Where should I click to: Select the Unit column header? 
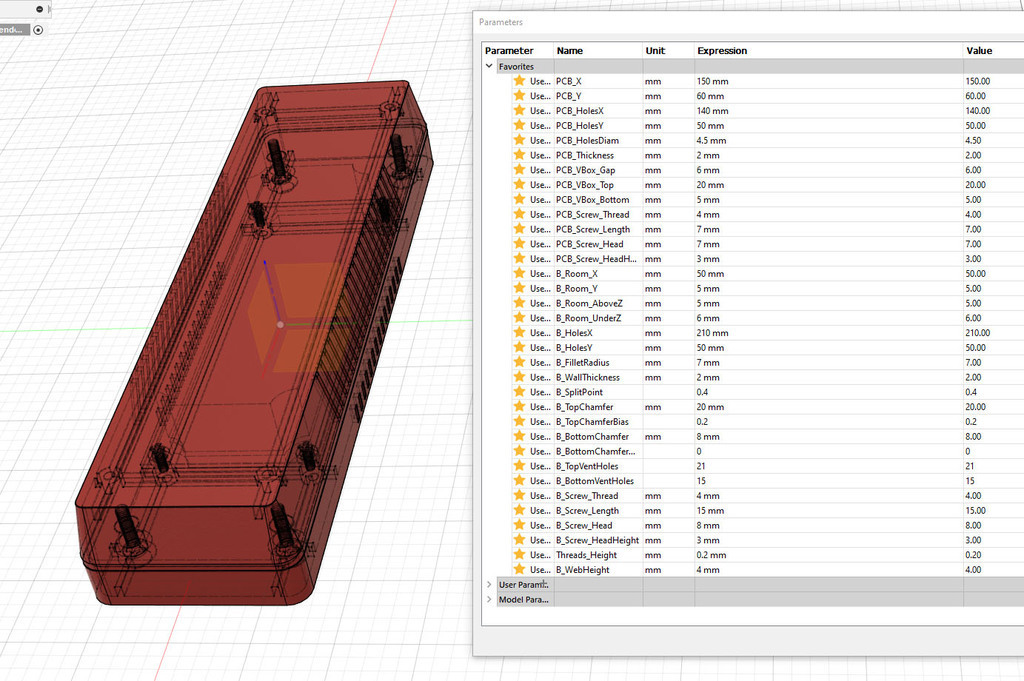coord(655,50)
